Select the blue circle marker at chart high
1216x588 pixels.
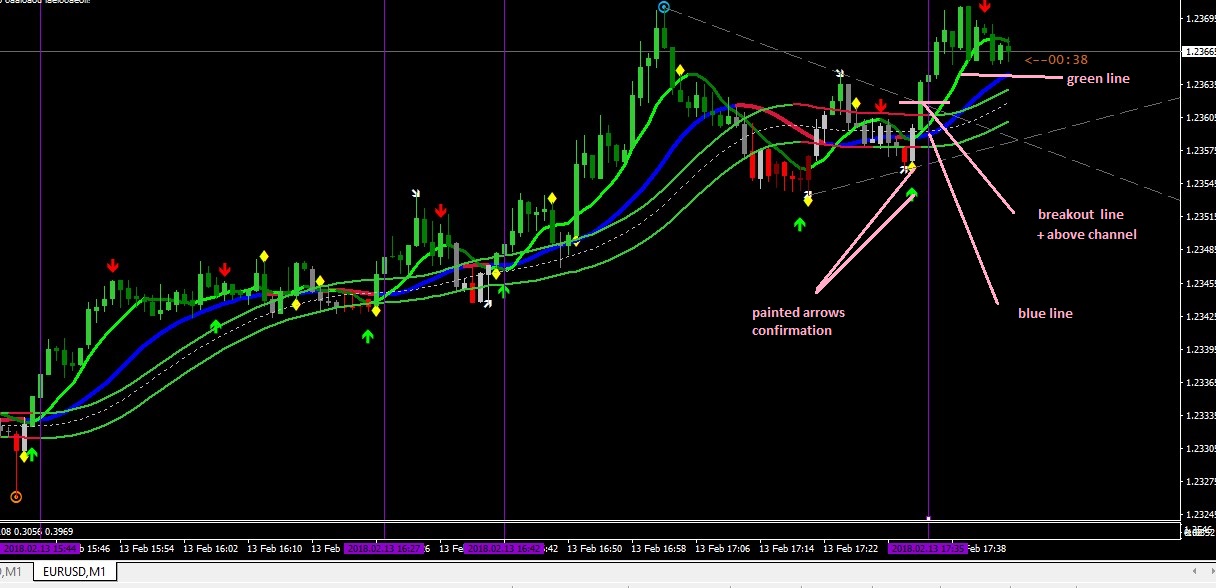pos(663,7)
